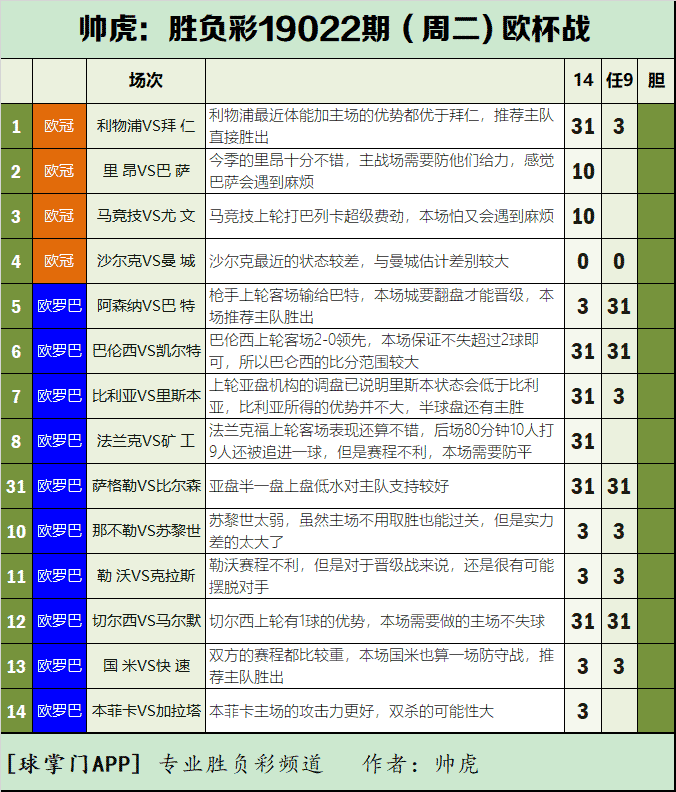Screen dimensions: 676x792
Task: Click 14-column pick 31 for 利物浦VS拜仁
Action: point(583,126)
